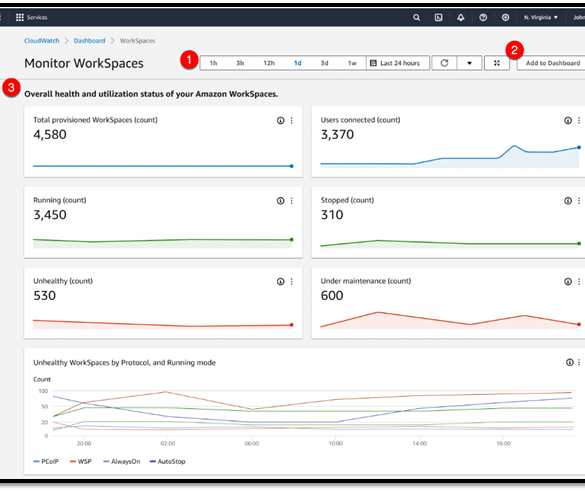The height and width of the screenshot is (492, 585).
Task: Open options menu for Under maintenance widget
Action: (579, 282)
